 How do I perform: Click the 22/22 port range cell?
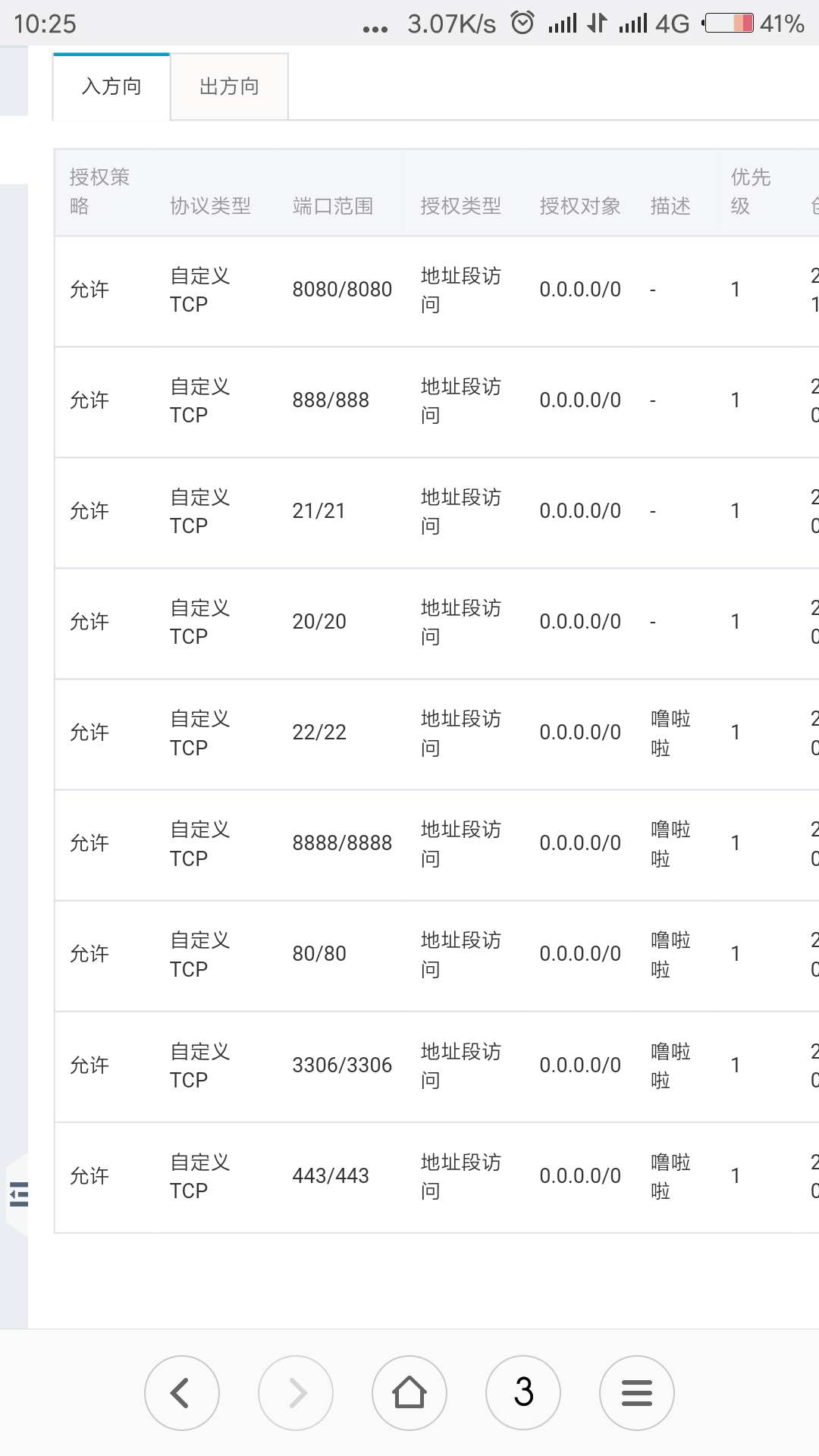click(319, 733)
